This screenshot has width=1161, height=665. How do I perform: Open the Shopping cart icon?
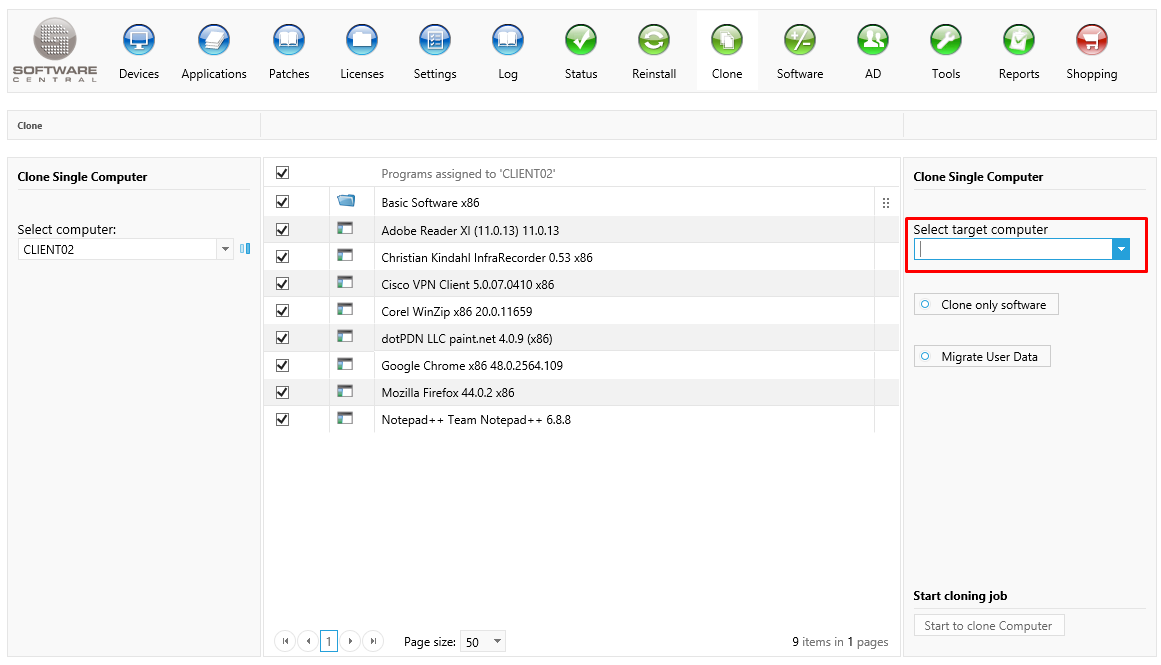click(1091, 41)
